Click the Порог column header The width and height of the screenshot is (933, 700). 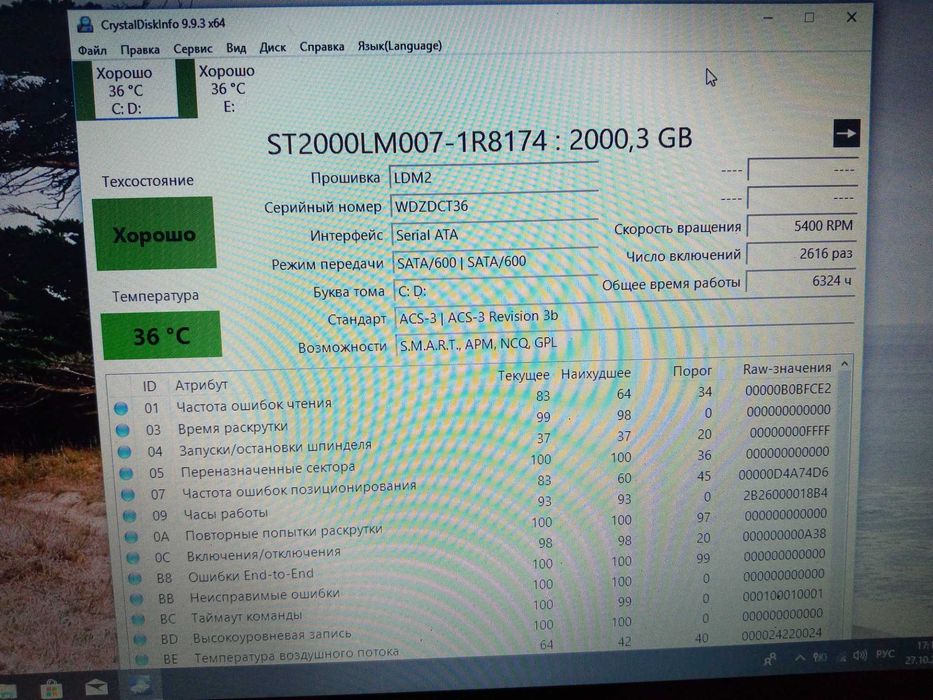[692, 371]
